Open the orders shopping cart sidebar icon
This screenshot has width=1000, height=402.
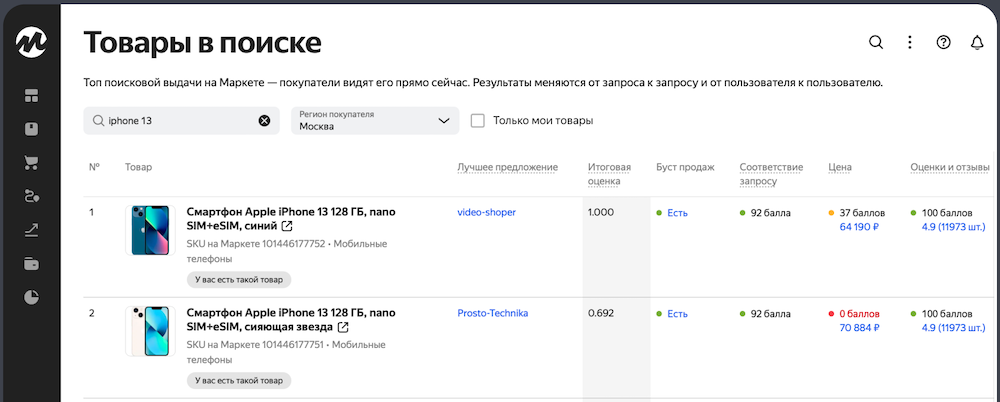(31, 163)
